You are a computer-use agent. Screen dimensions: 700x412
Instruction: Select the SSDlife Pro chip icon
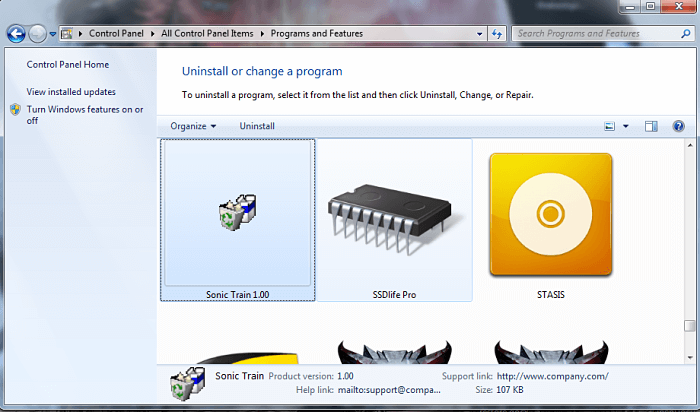pyautogui.click(x=394, y=219)
